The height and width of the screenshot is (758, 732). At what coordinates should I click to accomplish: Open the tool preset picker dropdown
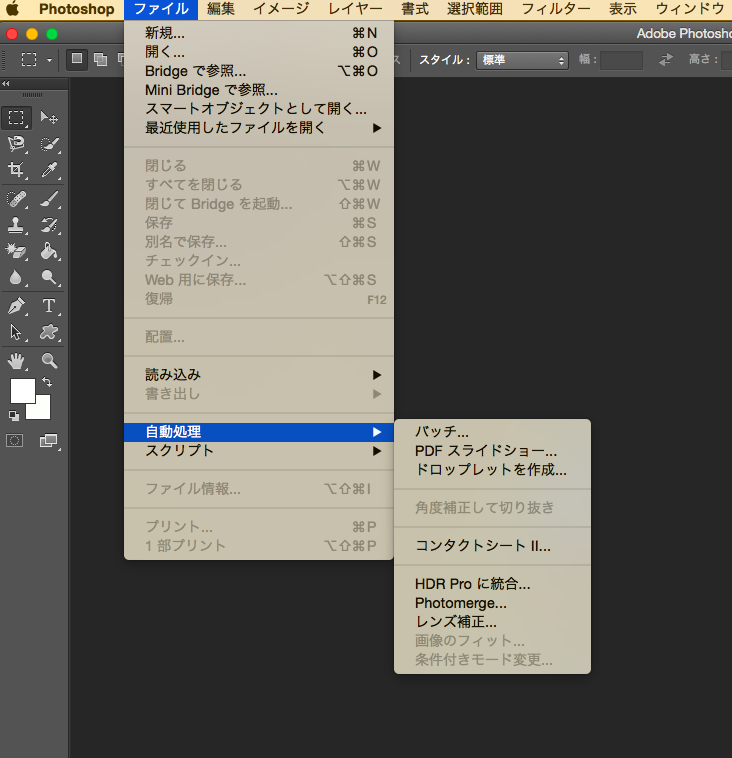[49, 60]
